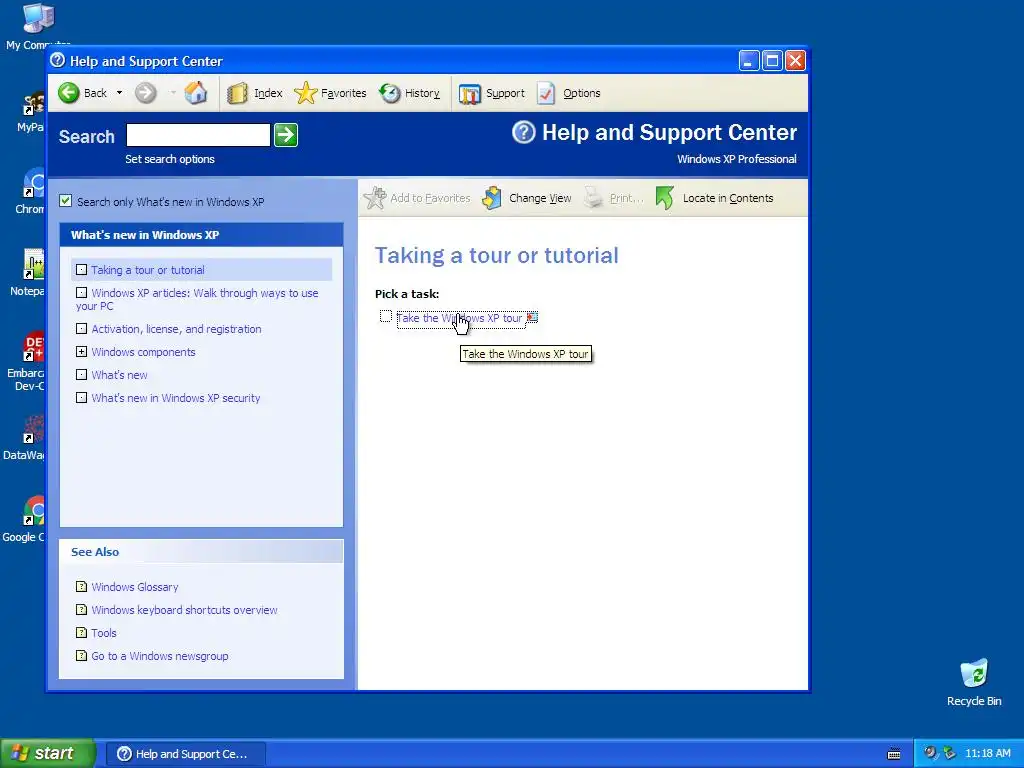
Task: Click the Change View icon
Action: pyautogui.click(x=492, y=198)
